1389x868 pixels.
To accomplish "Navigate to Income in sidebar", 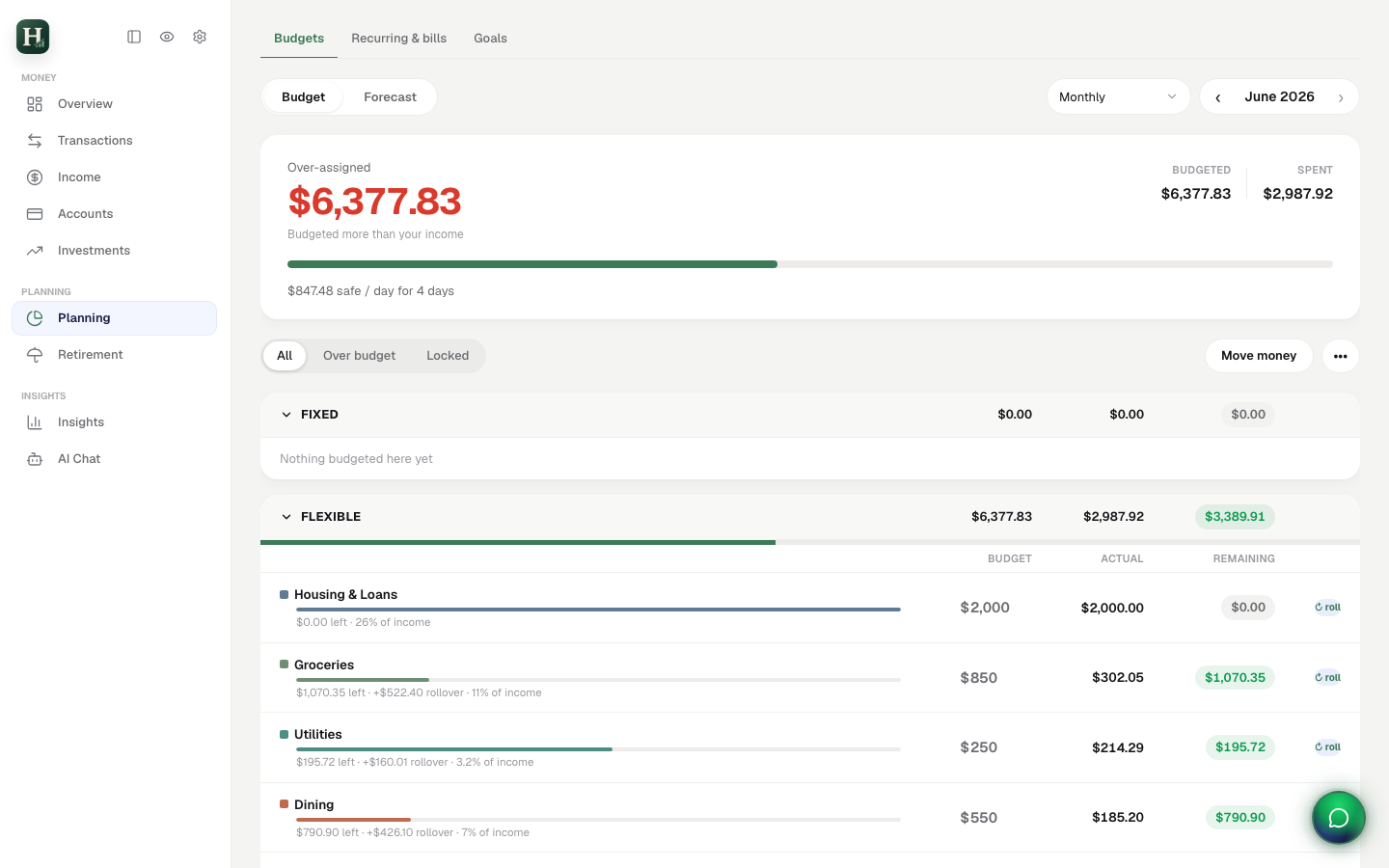I will coord(114,177).
